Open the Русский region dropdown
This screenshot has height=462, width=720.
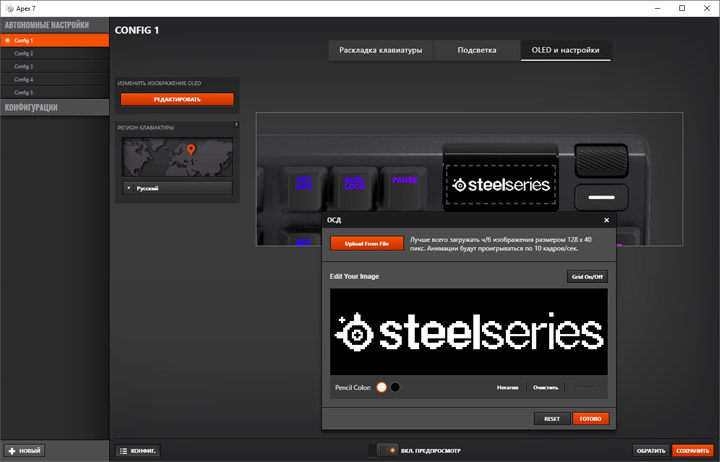(177, 188)
